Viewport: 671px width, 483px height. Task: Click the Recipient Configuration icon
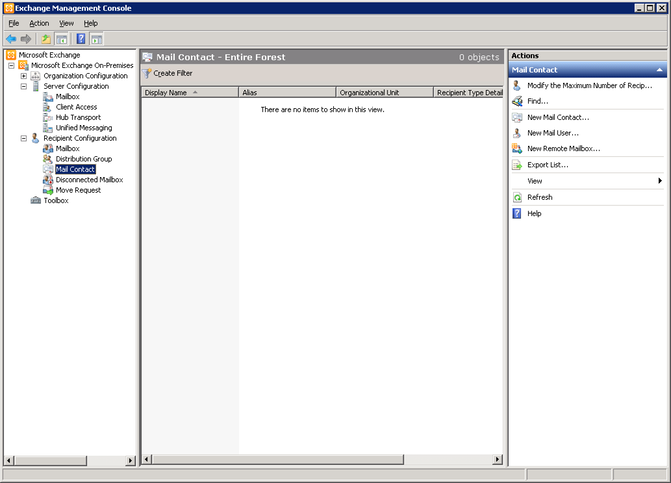pos(36,138)
